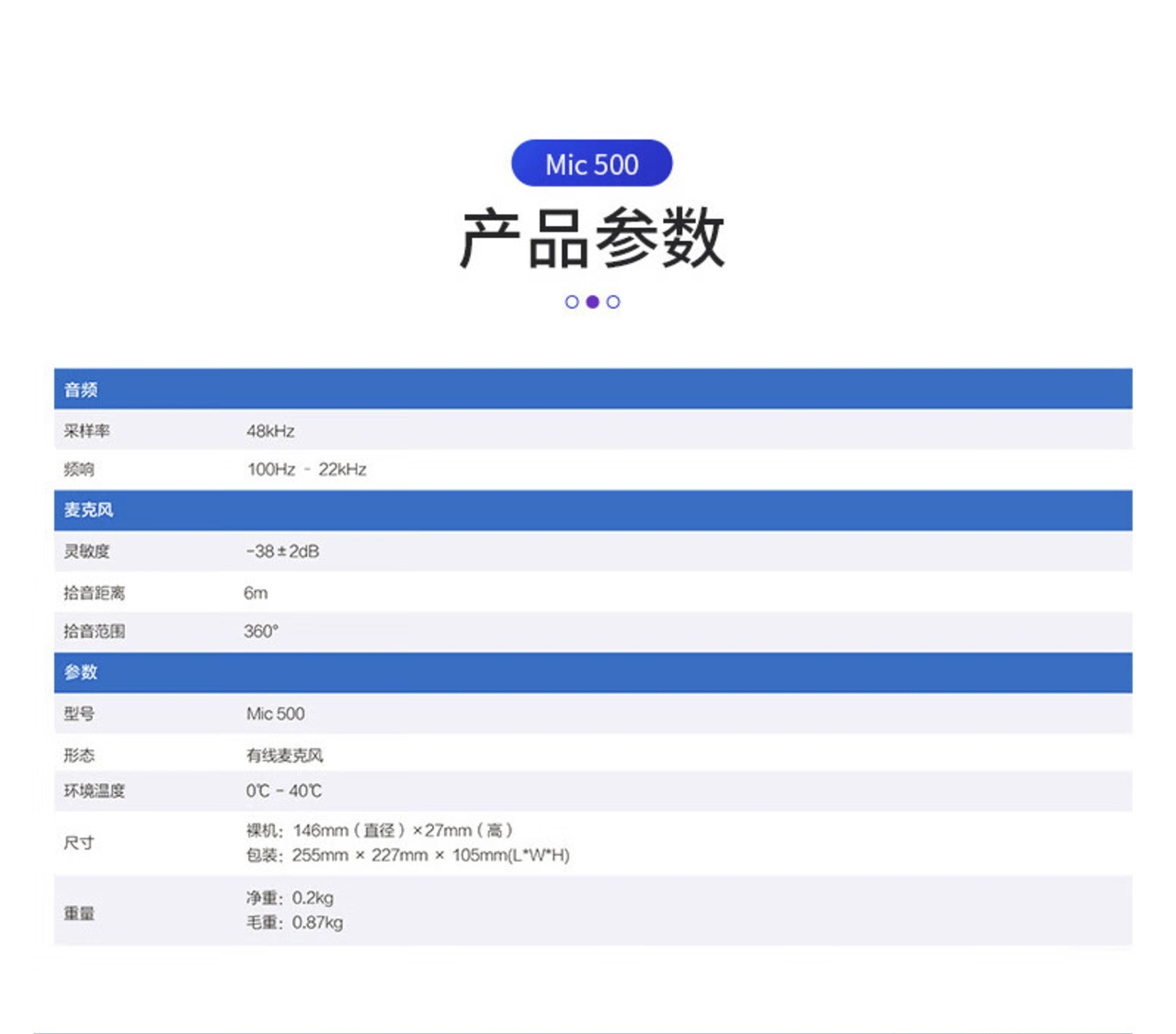Click the 采样率 row label

point(86,430)
